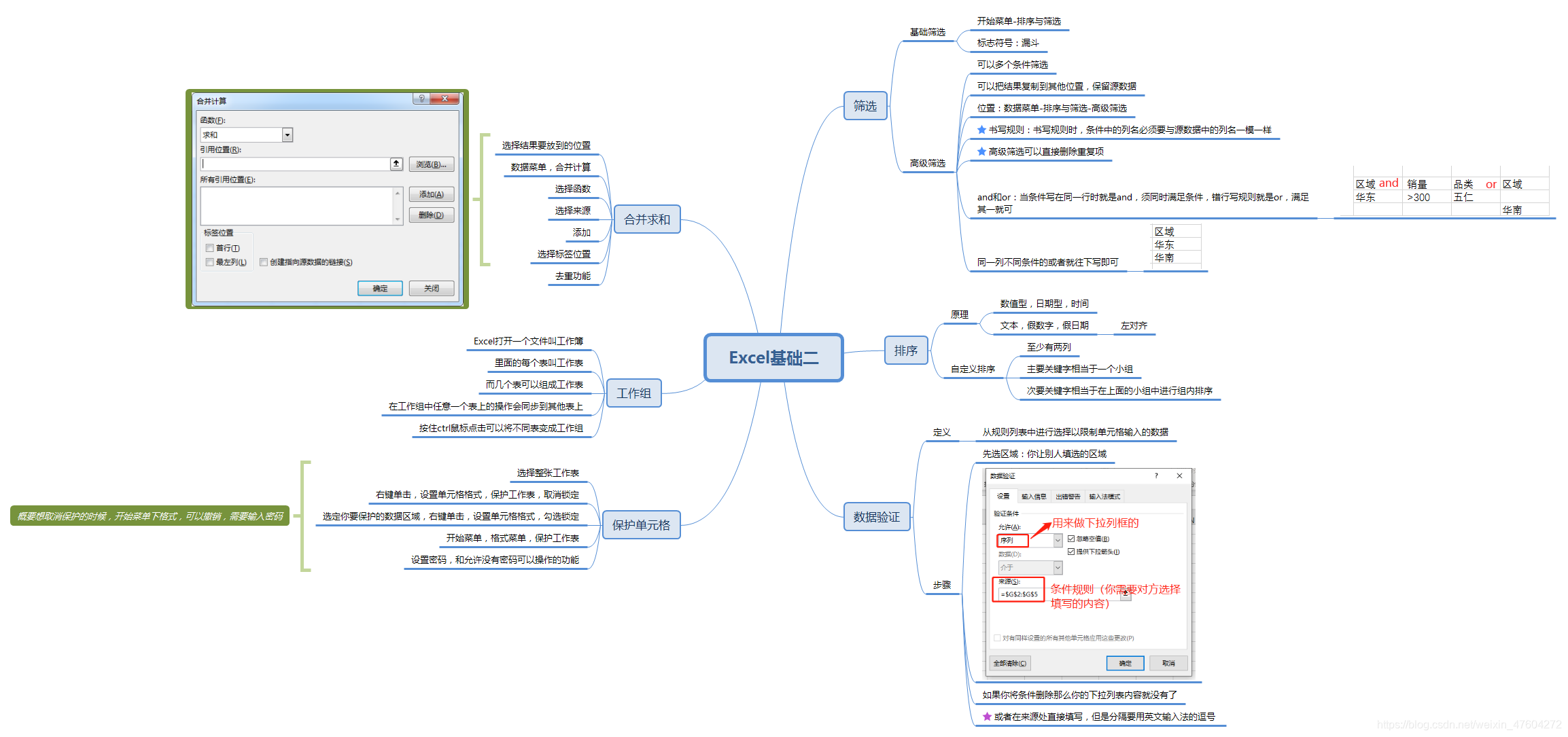
Task: Switch to the 输入信息 tab
Action: (1034, 497)
